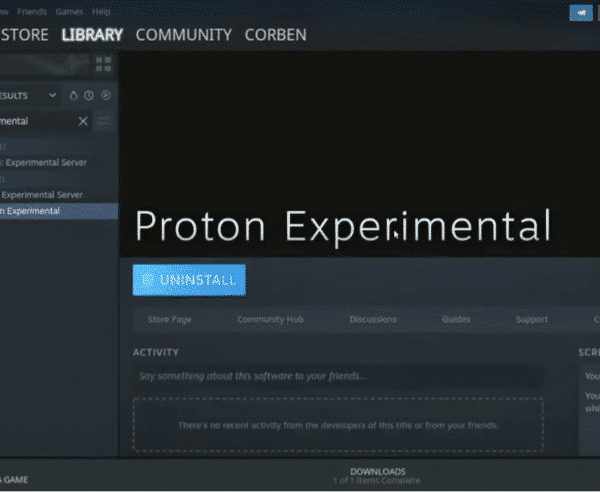Click the gear icon on Uninstall button
The height and width of the screenshot is (492, 600).
(x=148, y=280)
